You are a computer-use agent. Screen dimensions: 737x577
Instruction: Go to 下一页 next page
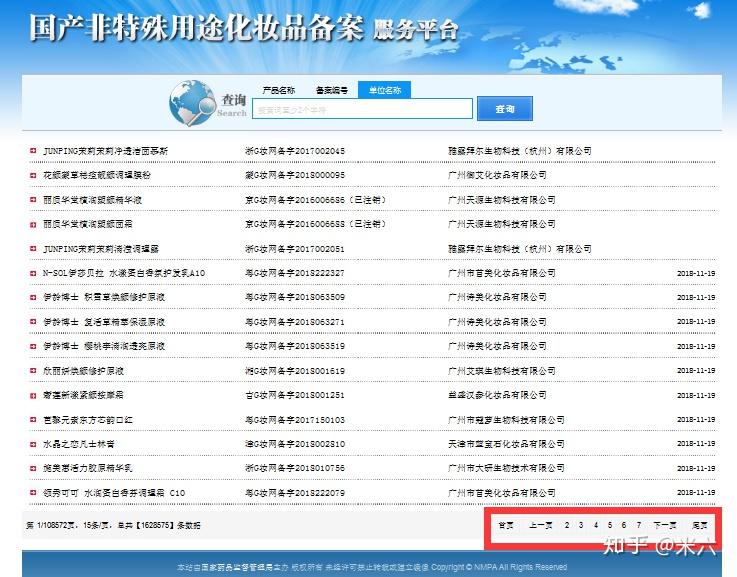click(x=665, y=525)
